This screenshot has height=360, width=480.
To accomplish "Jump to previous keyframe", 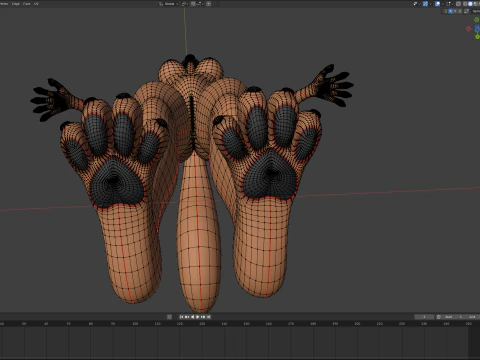I will pos(187,317).
